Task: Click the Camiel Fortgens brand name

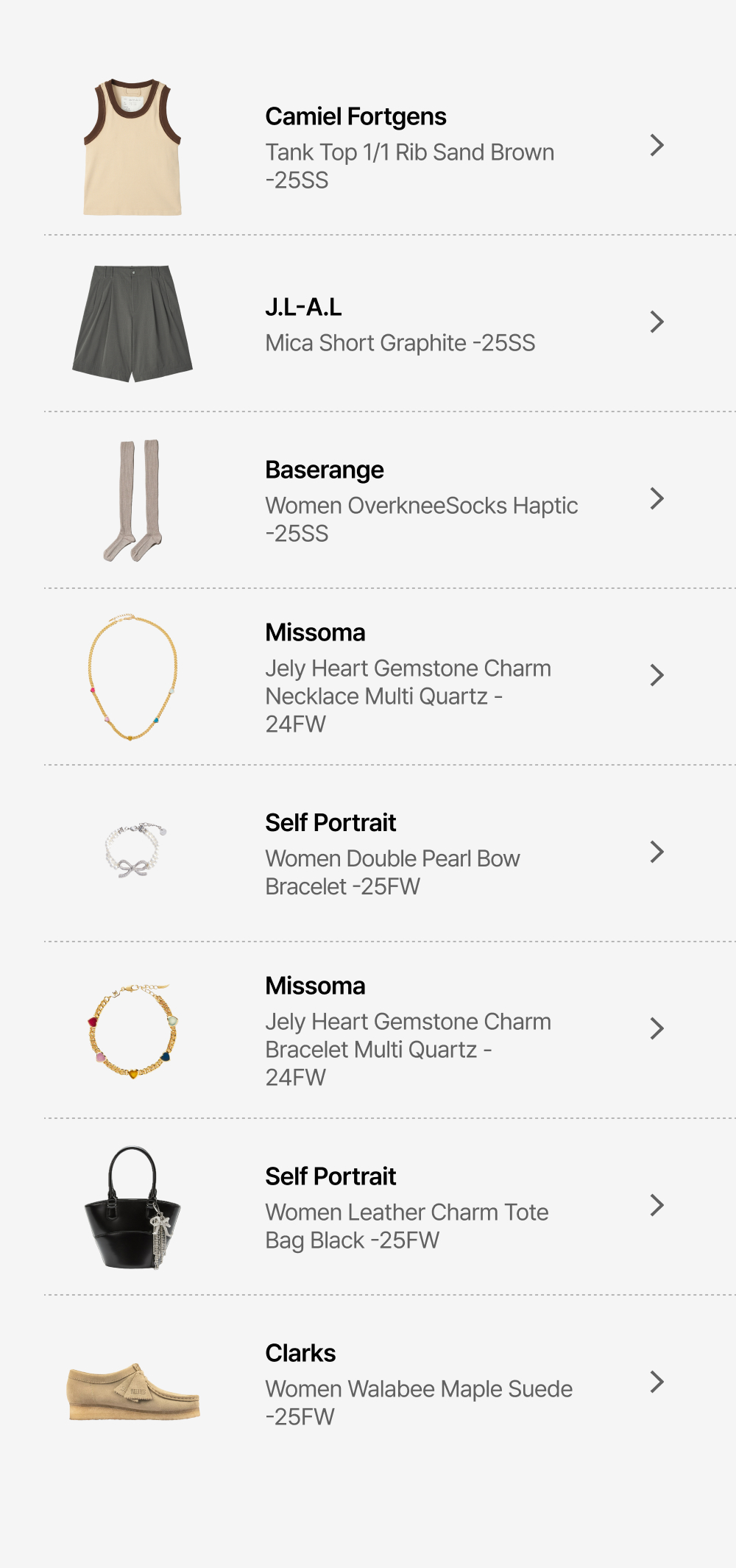Action: pos(355,116)
